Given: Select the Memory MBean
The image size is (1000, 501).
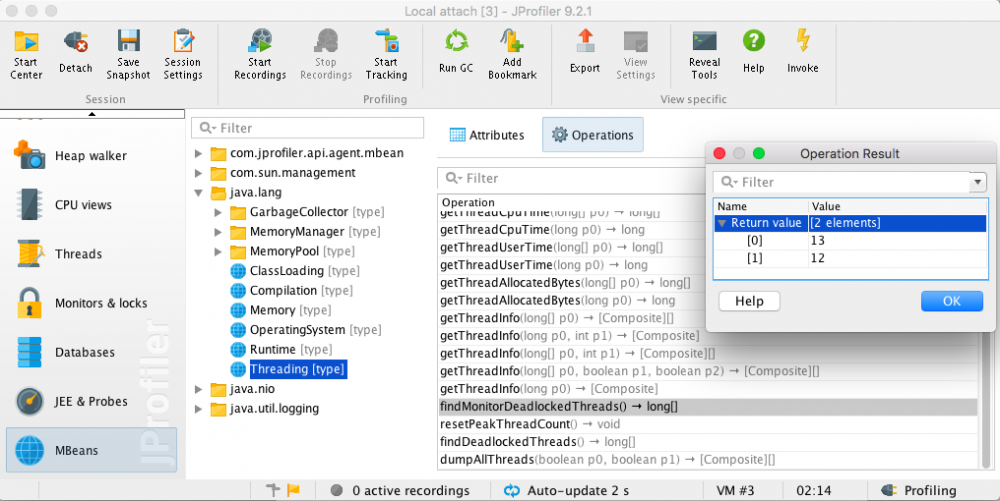Looking at the screenshot, I should click(x=281, y=310).
